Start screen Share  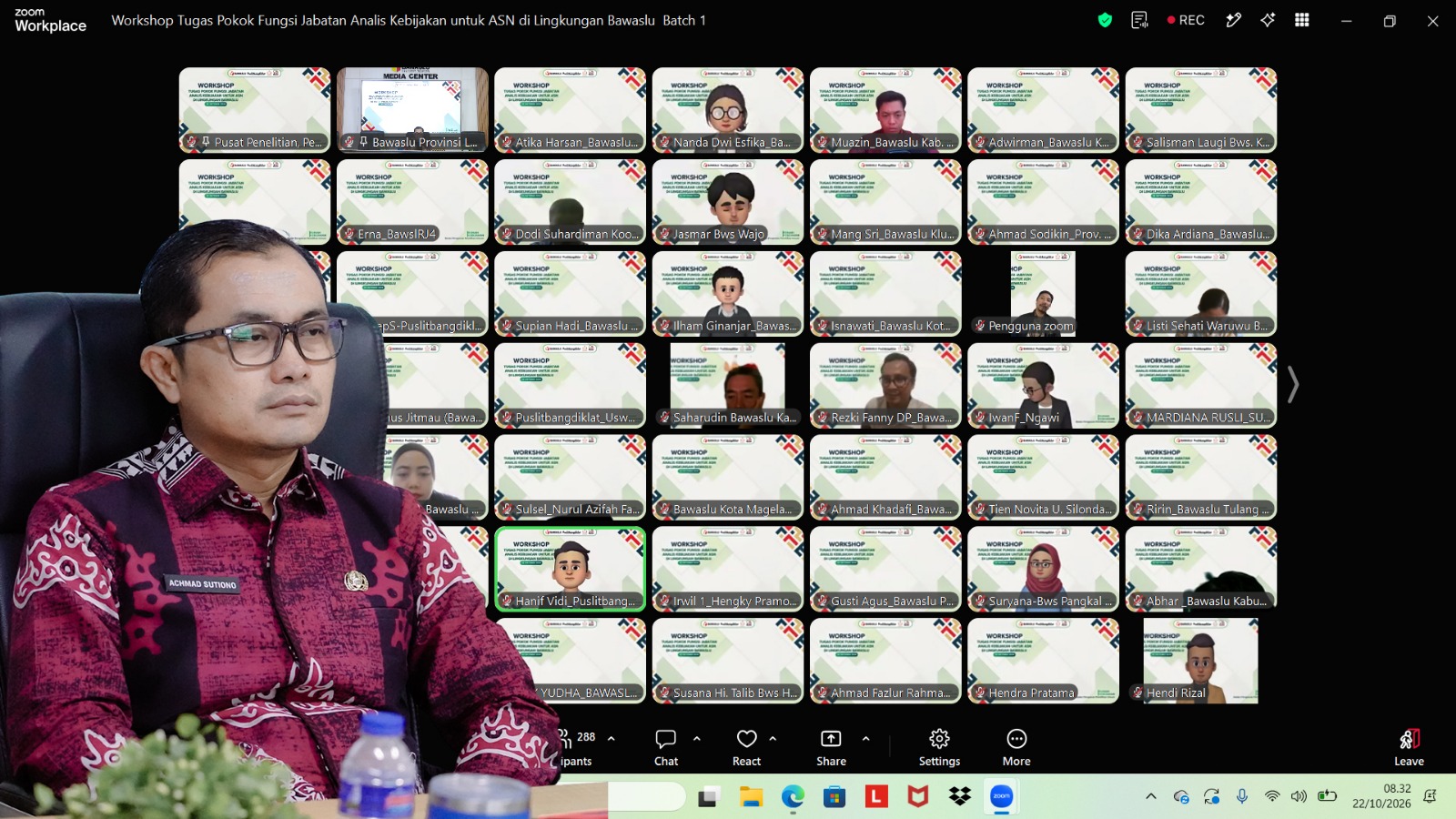[831, 748]
